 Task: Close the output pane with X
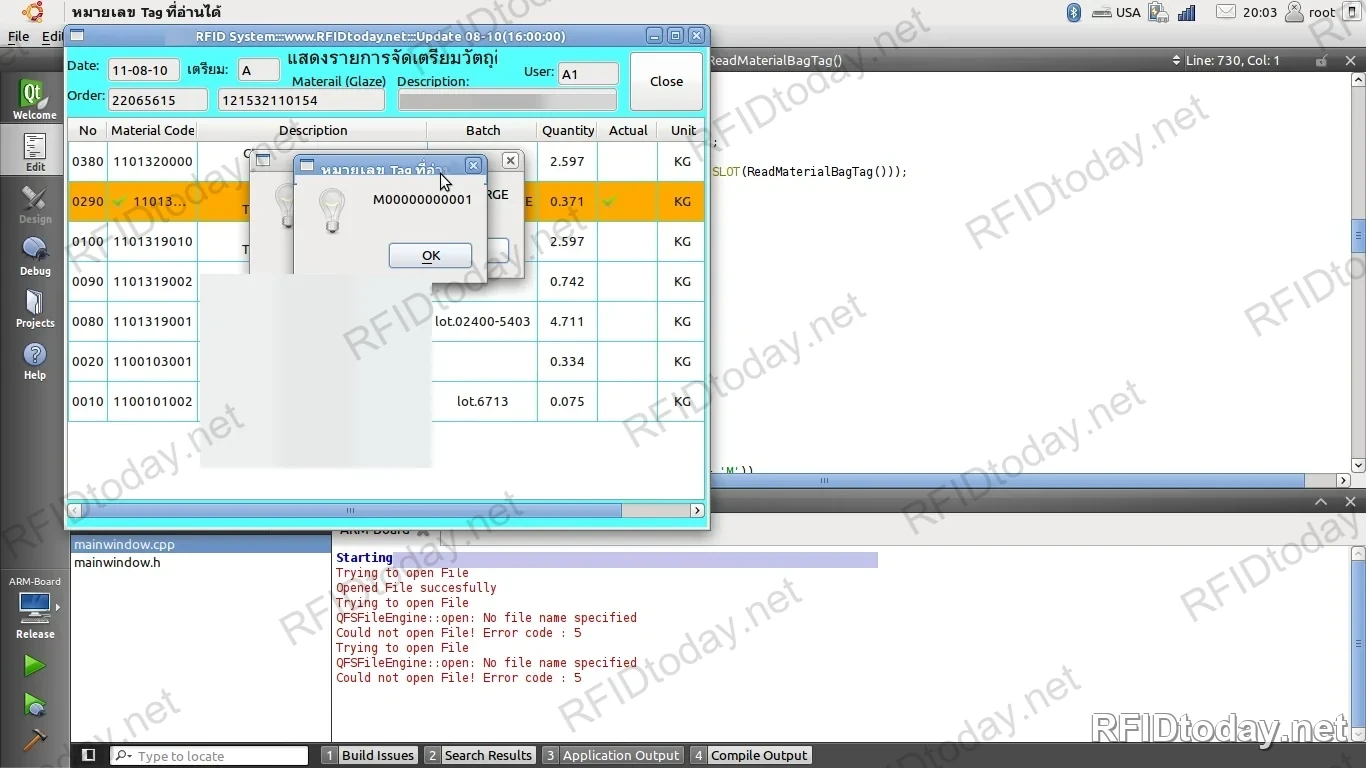(1351, 501)
